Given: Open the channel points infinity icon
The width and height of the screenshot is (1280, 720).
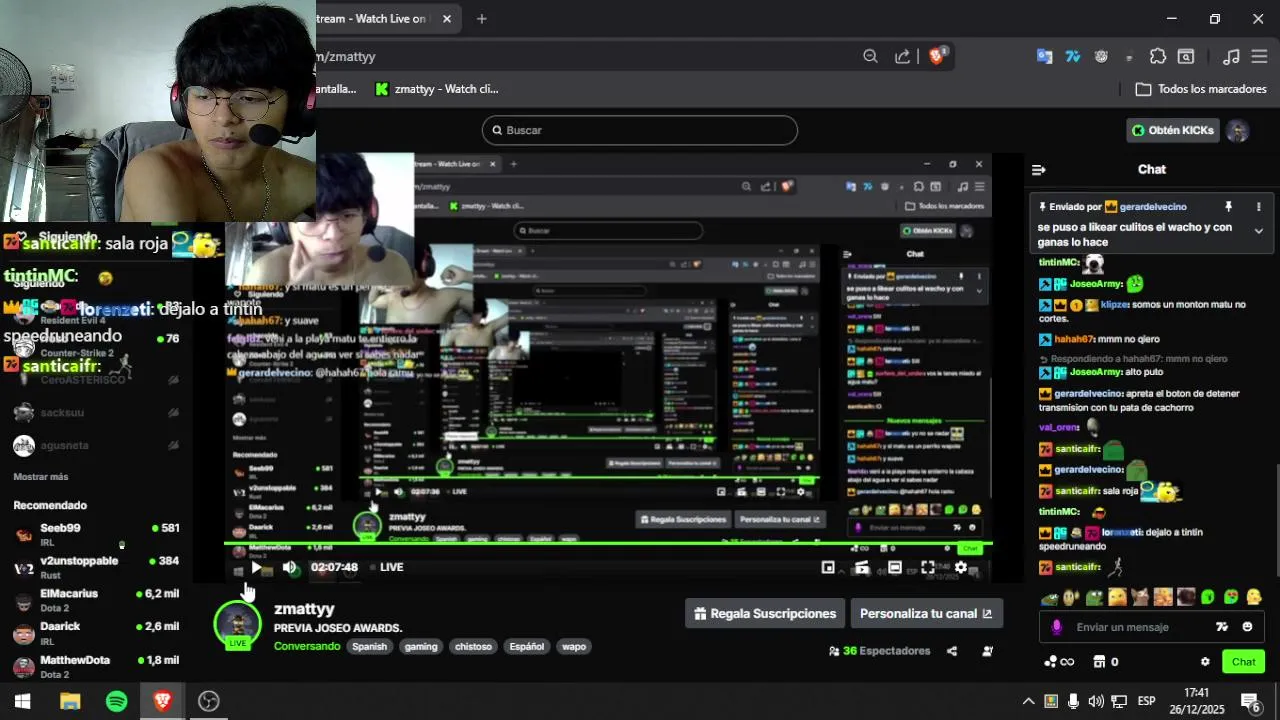Looking at the screenshot, I should [x=1059, y=662].
